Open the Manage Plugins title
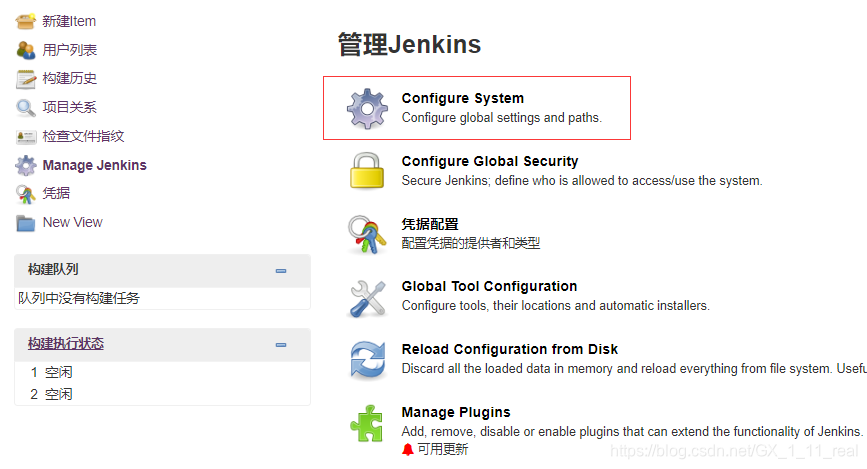Screen dimensions: 867x469 click(456, 413)
